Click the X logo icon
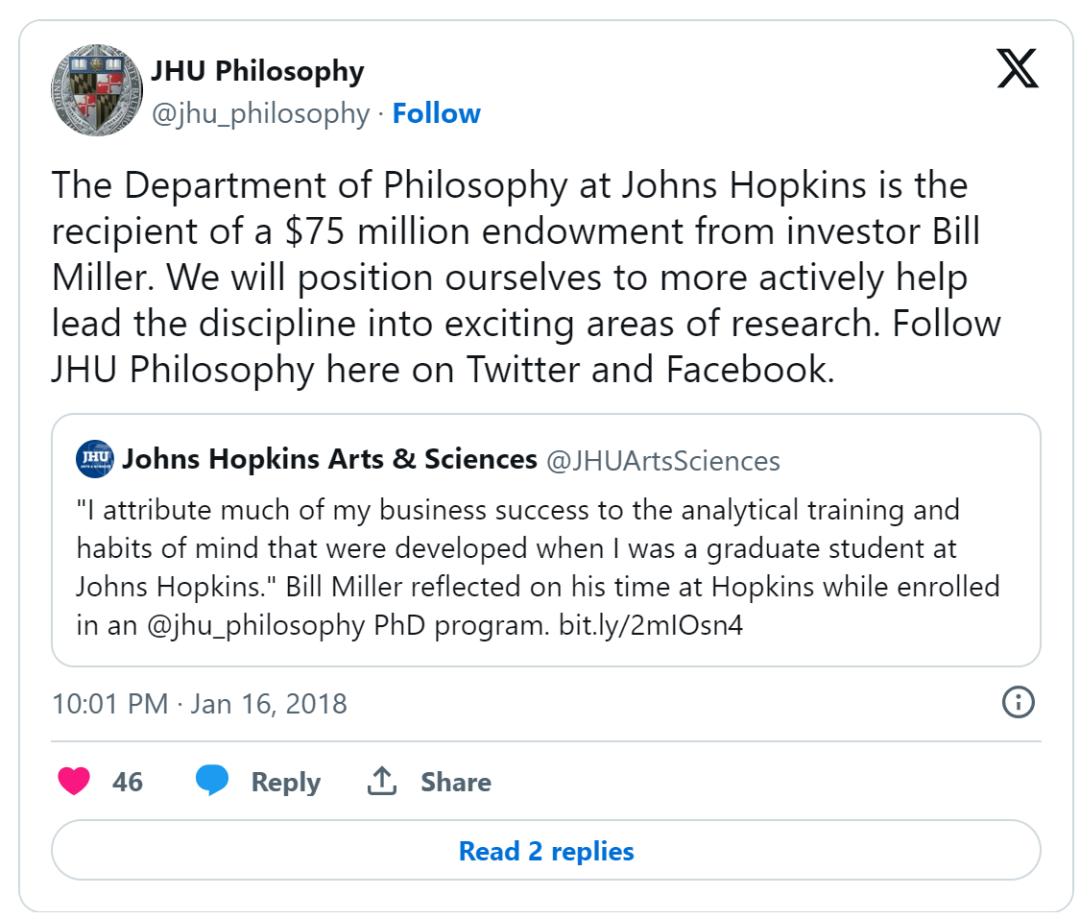 [1018, 70]
